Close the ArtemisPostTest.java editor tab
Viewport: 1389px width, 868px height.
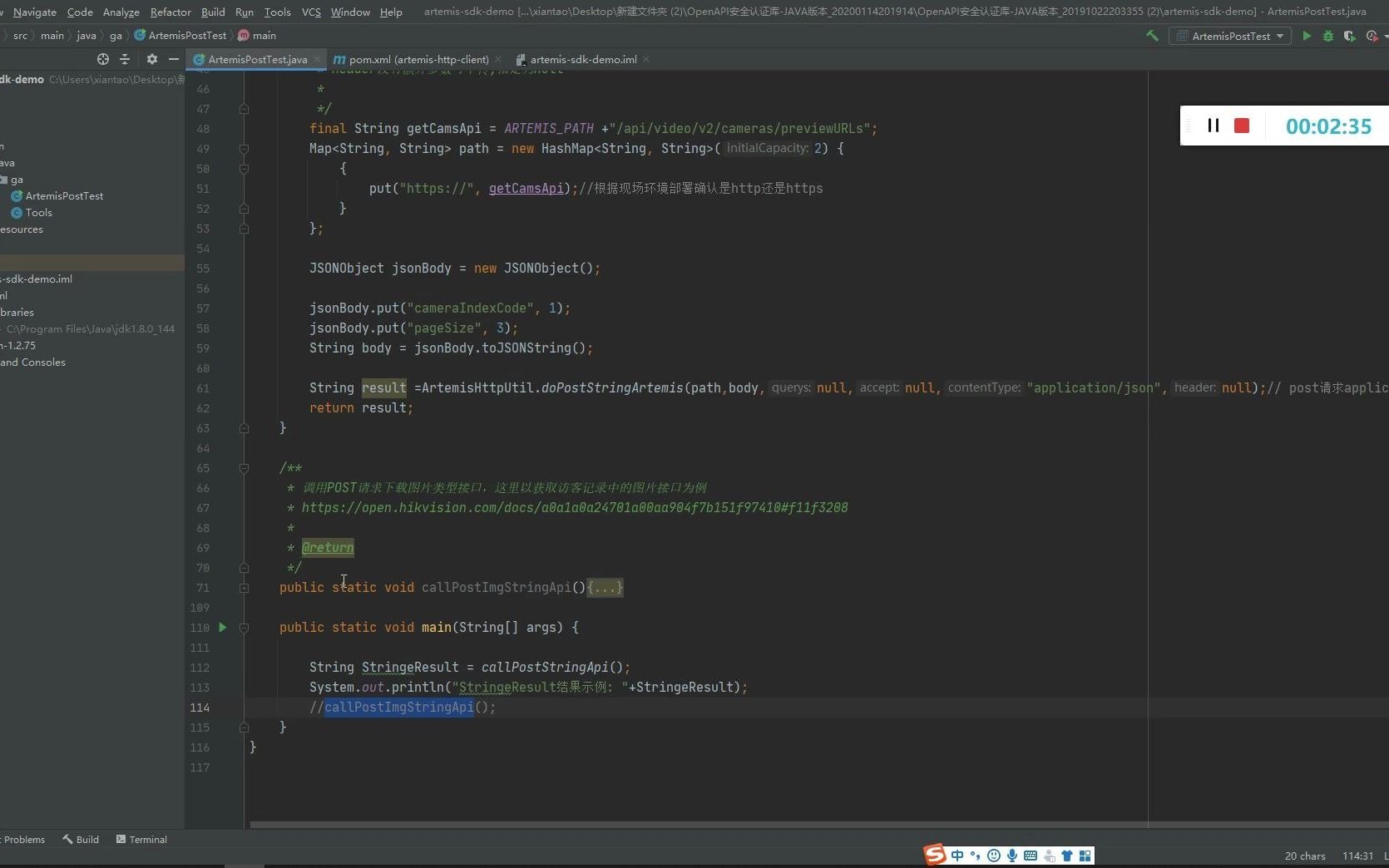pos(317,59)
